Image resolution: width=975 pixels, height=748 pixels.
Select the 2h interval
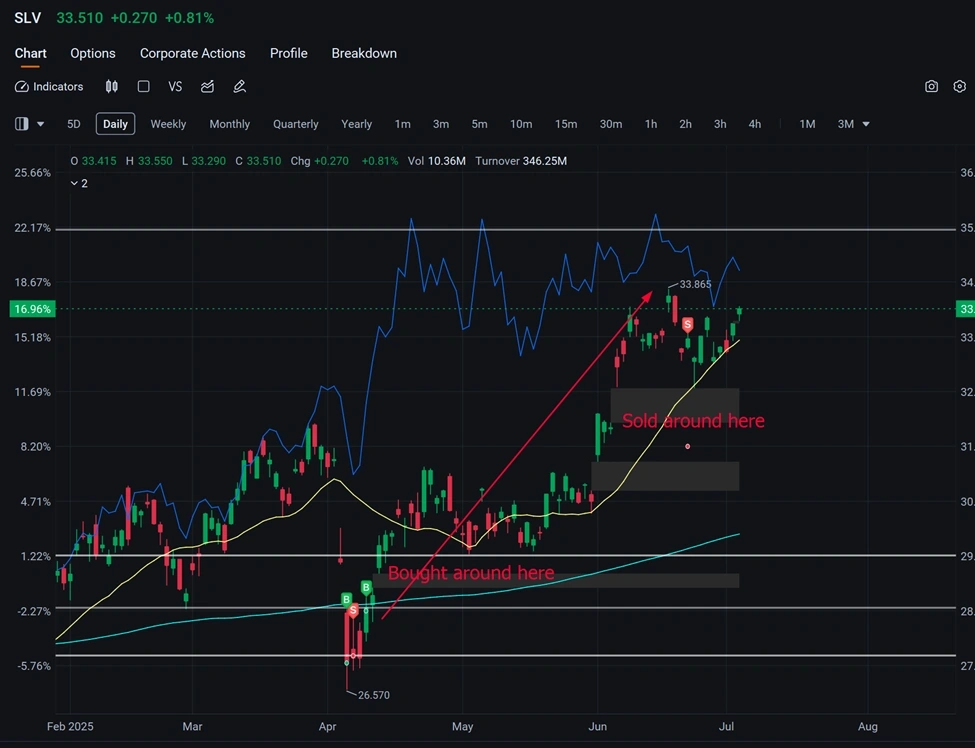coord(685,124)
